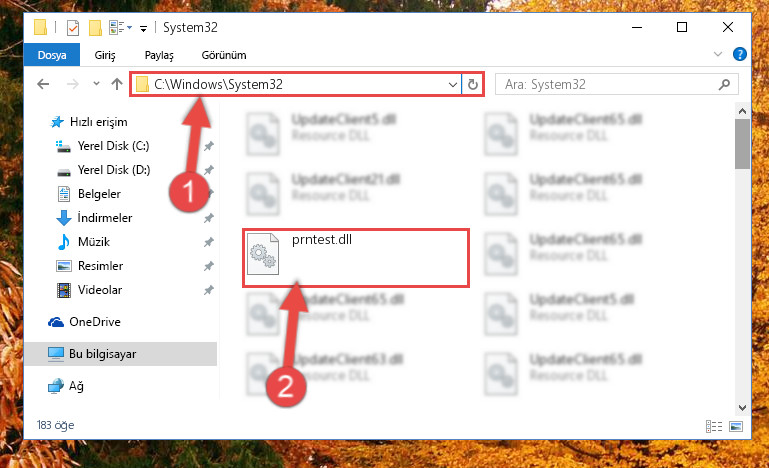Viewport: 769px width, 468px height.
Task: Click the Back navigation arrow
Action: click(x=43, y=84)
